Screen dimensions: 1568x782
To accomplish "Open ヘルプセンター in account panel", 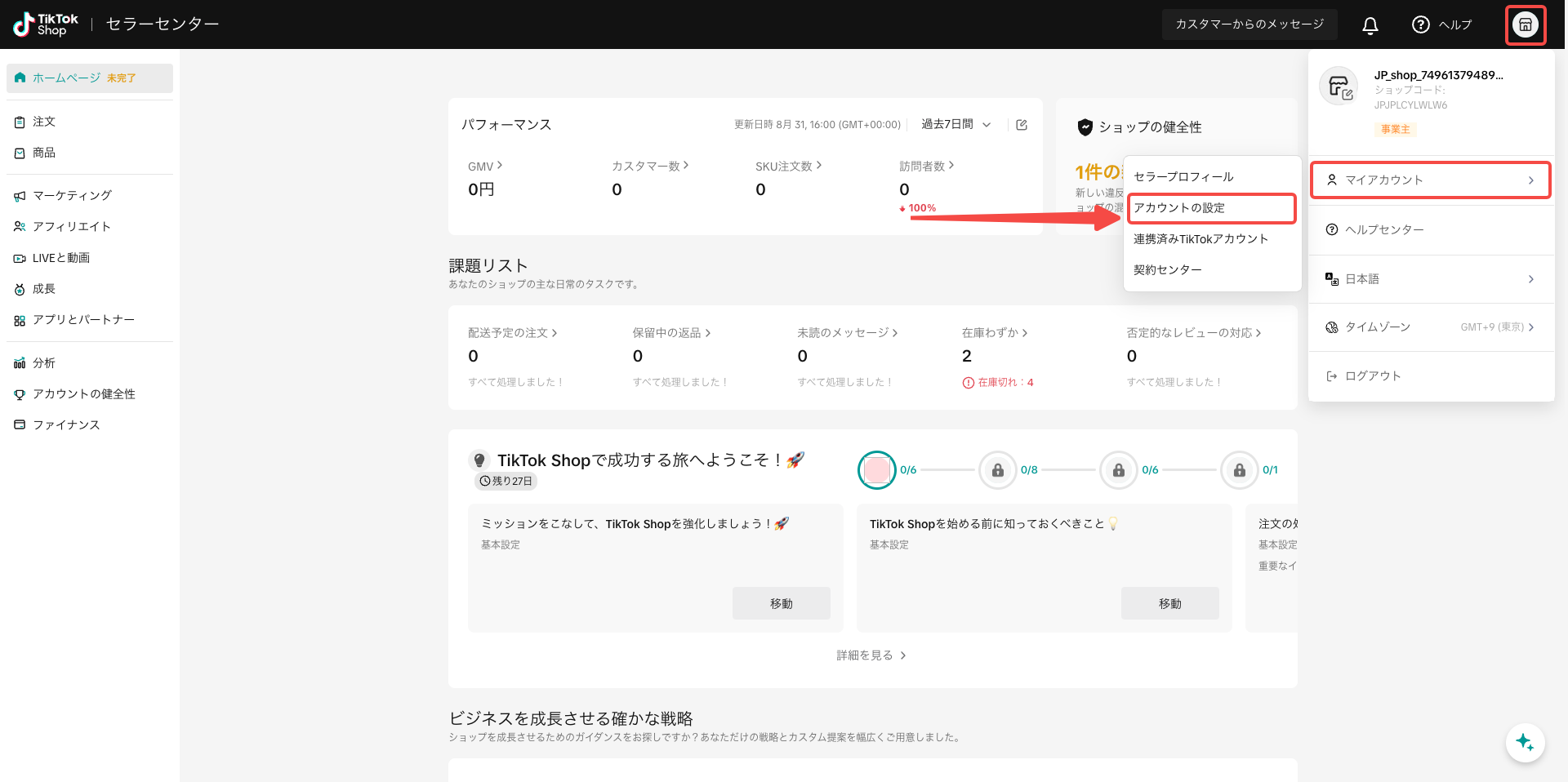I will pyautogui.click(x=1430, y=230).
